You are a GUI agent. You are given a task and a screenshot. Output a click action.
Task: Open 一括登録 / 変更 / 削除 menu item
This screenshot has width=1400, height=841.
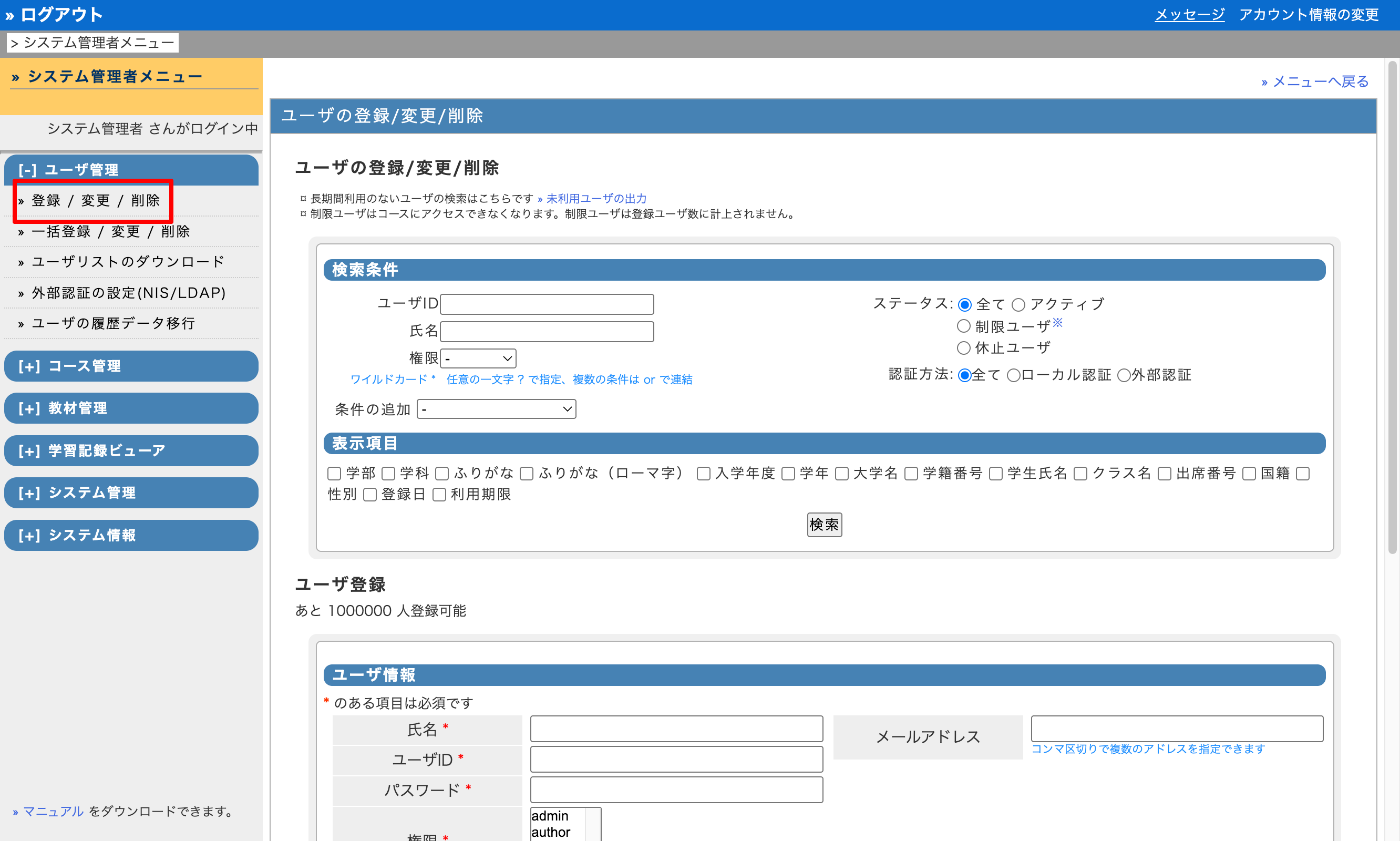(110, 231)
